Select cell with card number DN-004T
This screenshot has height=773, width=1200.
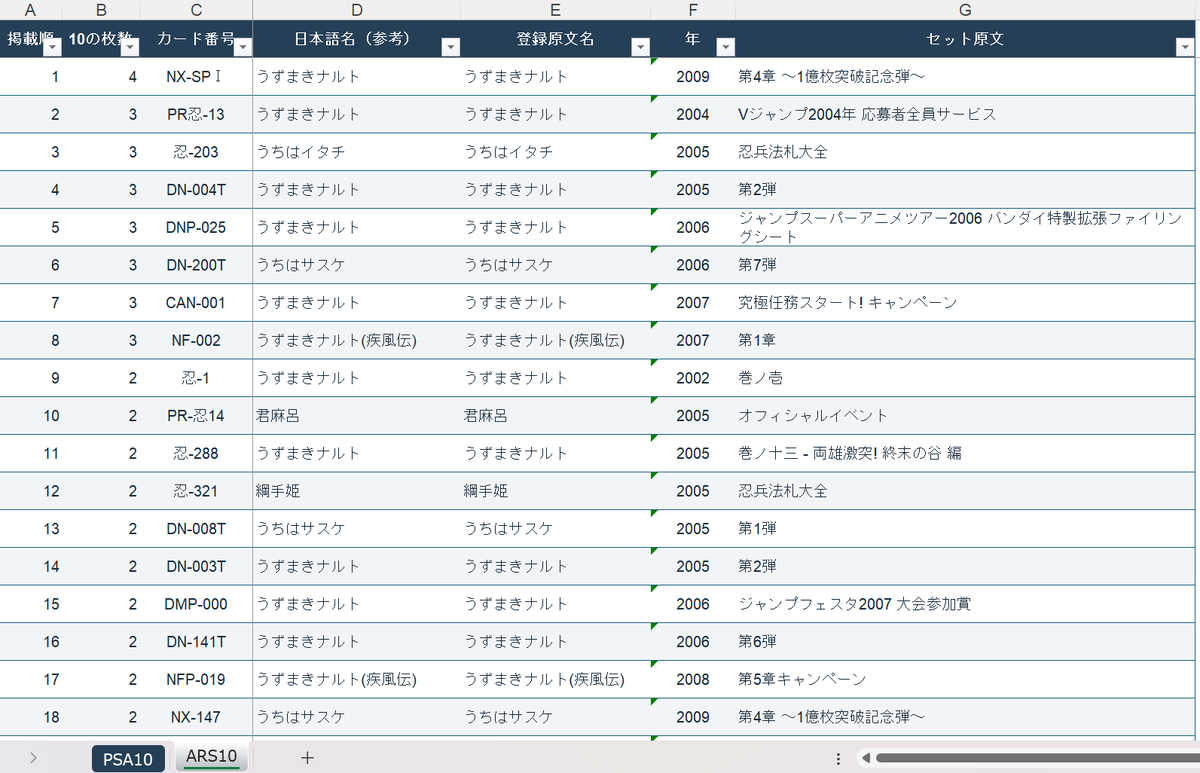[x=196, y=190]
